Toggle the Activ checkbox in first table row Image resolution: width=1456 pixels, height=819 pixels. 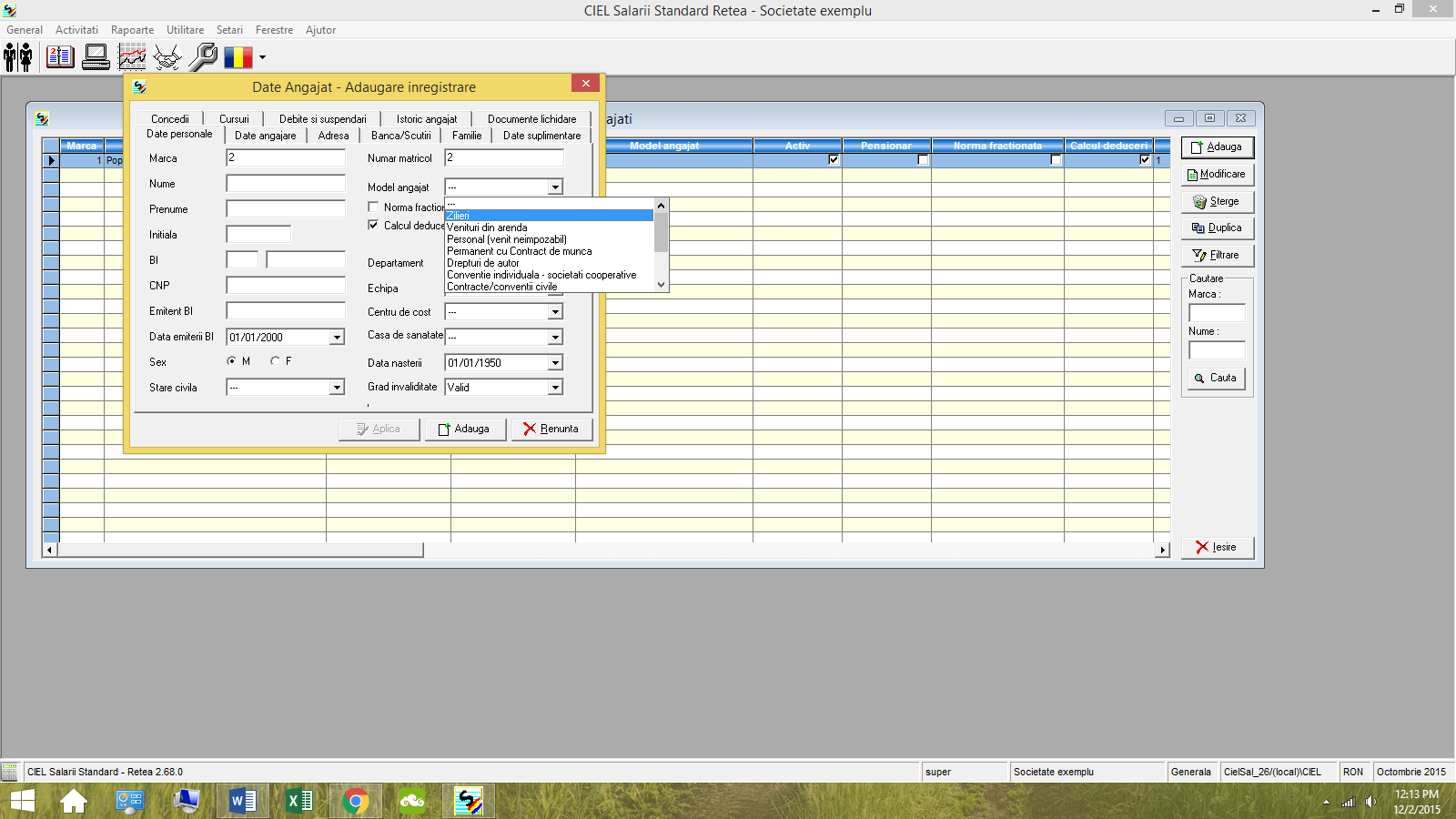tap(834, 159)
